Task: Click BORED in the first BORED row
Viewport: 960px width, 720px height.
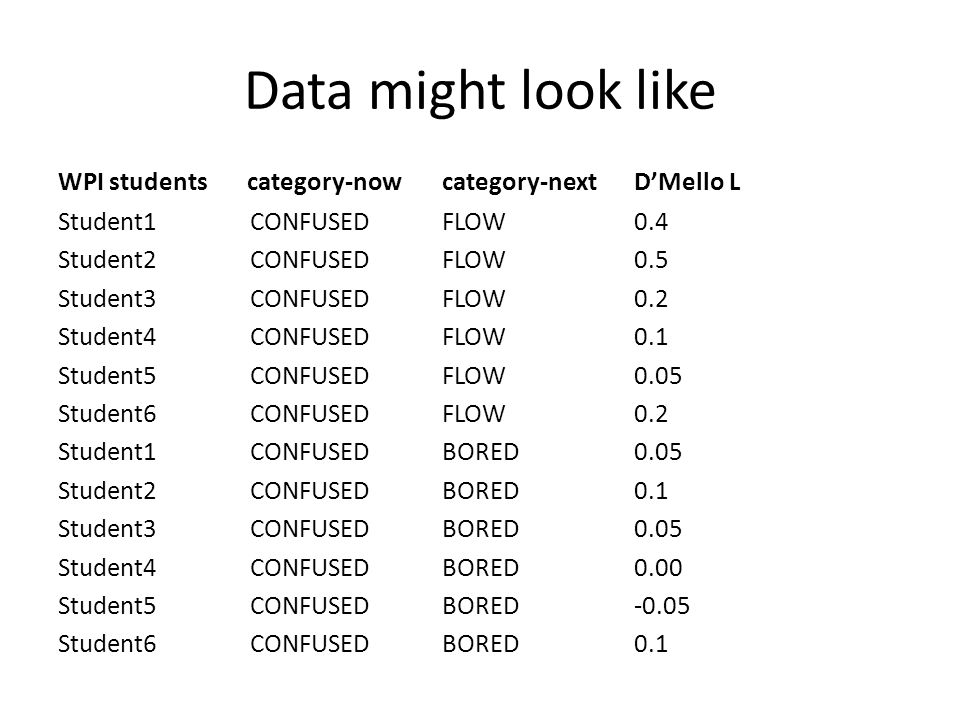Action: coord(481,452)
